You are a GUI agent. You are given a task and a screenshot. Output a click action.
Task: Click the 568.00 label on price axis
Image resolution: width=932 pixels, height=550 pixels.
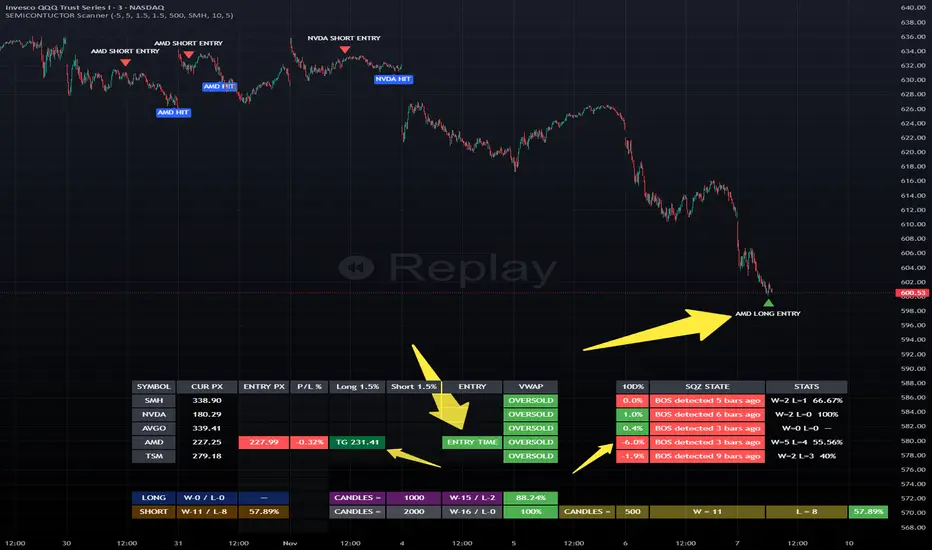[x=913, y=527]
